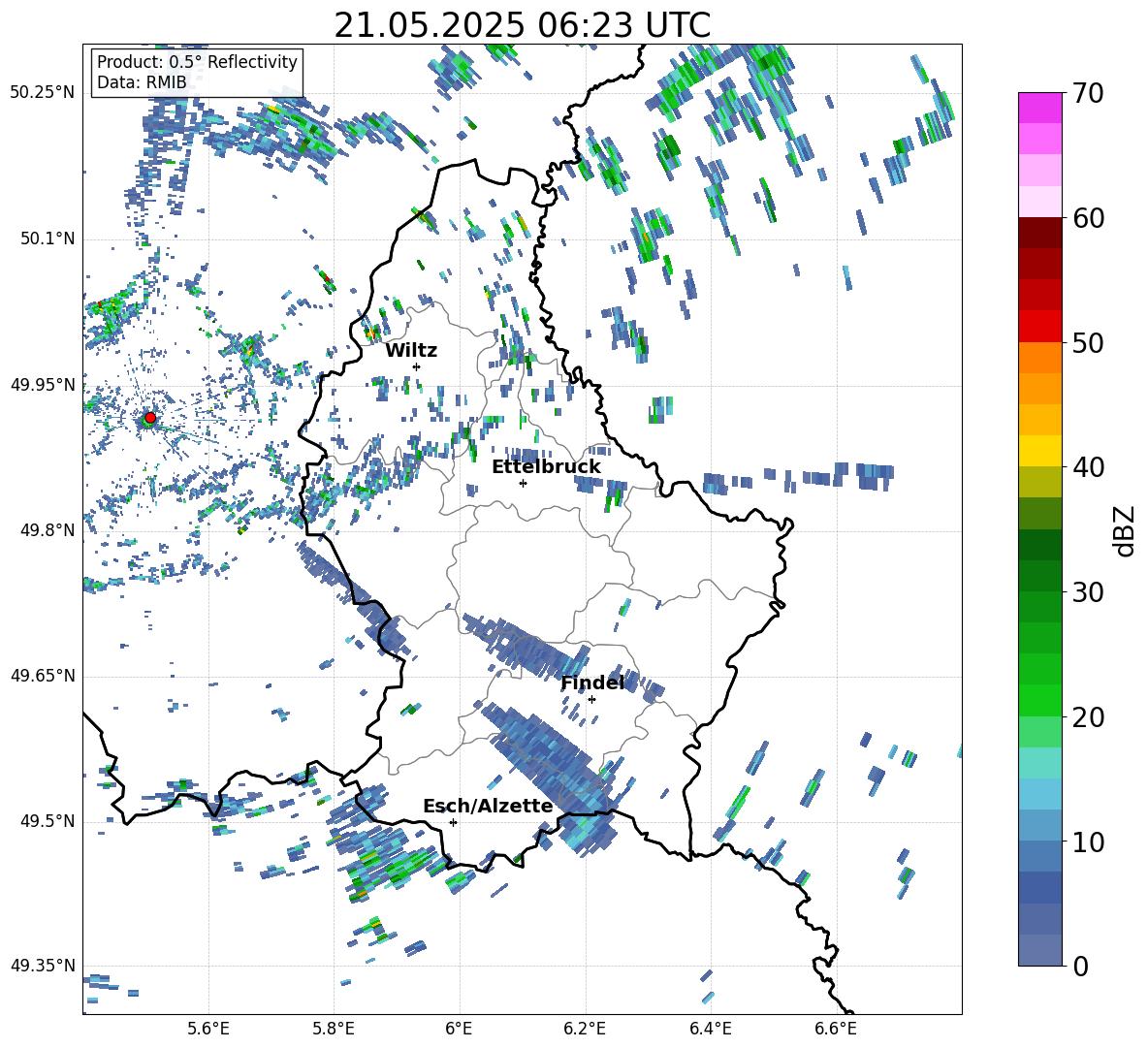Screen dimensions: 1148x1048
Task: Click the Ettelbruck station cross marker
Action: (x=523, y=483)
